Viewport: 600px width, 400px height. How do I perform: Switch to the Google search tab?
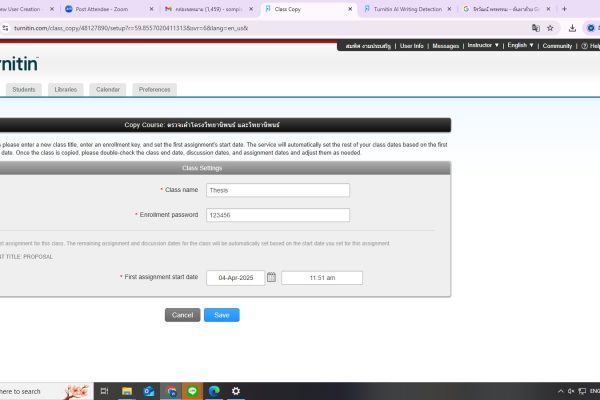click(506, 9)
